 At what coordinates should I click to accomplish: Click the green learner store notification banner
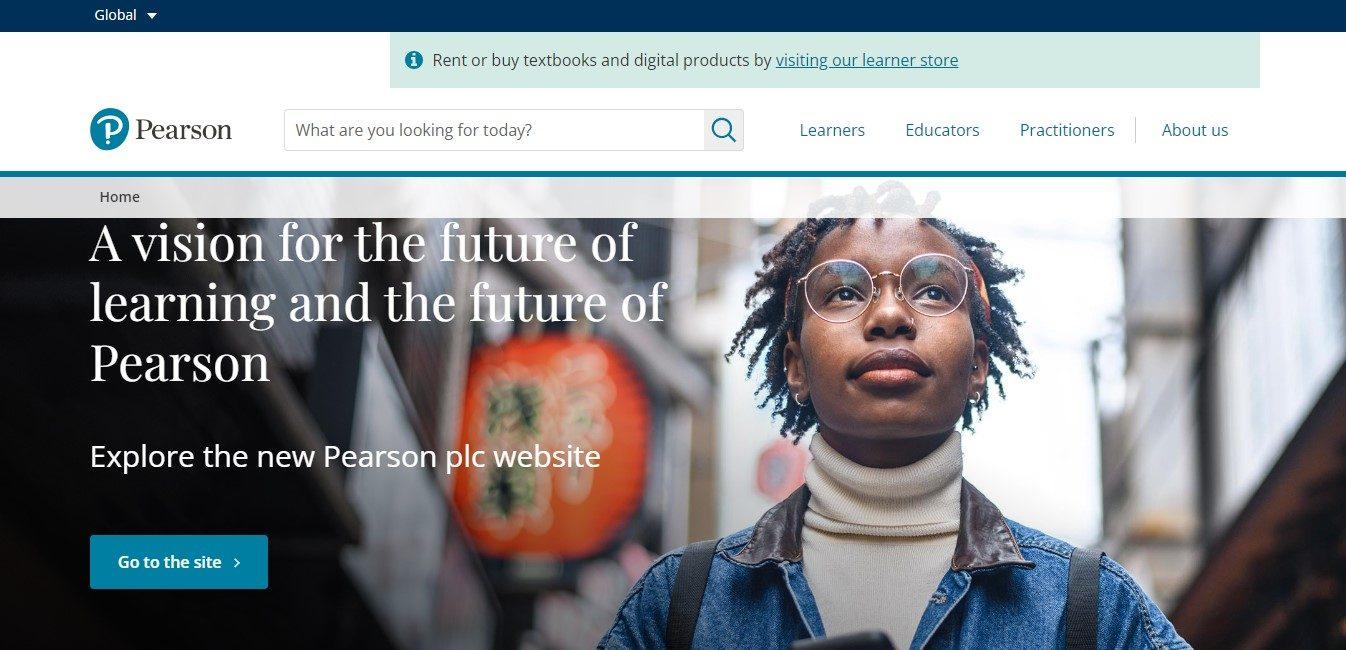tap(825, 60)
